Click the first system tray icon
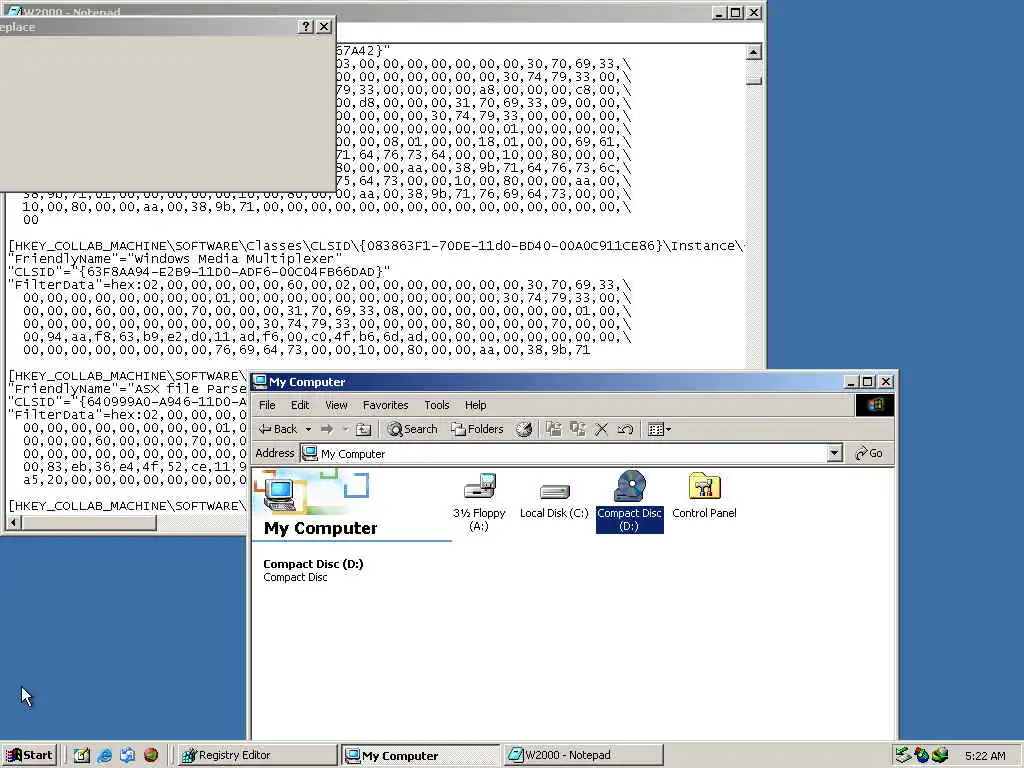The width and height of the screenshot is (1024, 768). point(903,755)
